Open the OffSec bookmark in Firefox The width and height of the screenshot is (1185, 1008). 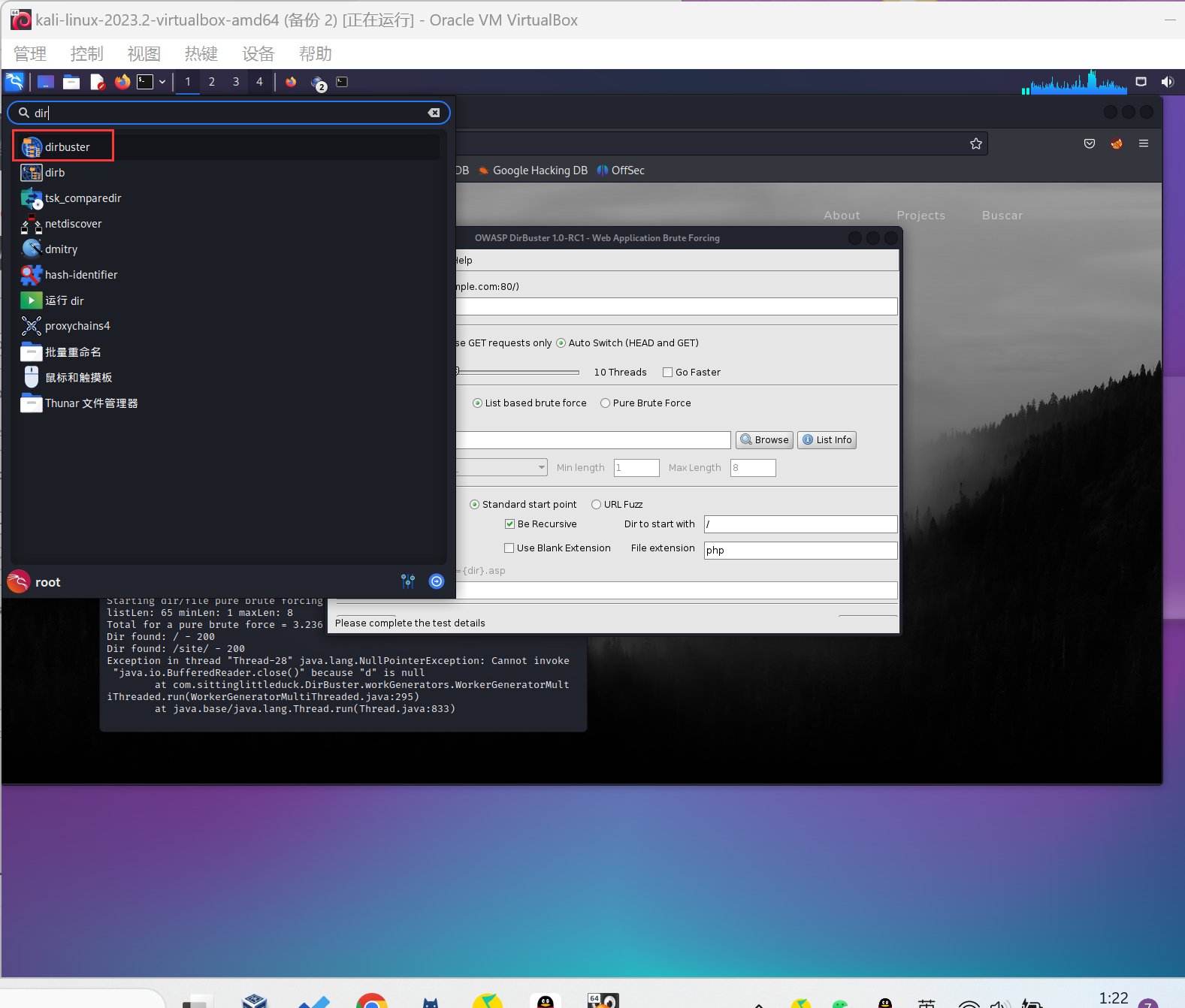(x=621, y=171)
